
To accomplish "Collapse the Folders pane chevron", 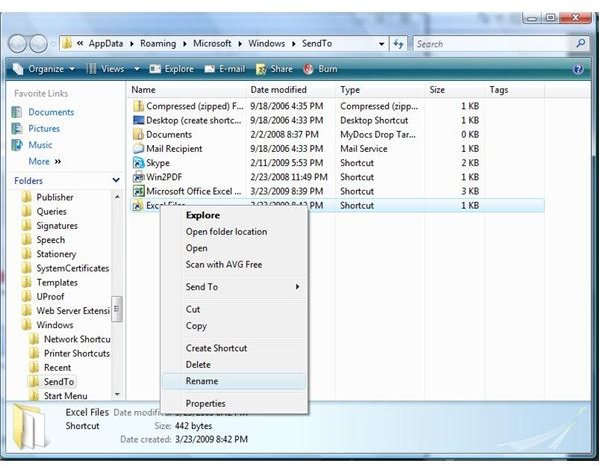I will tap(116, 180).
